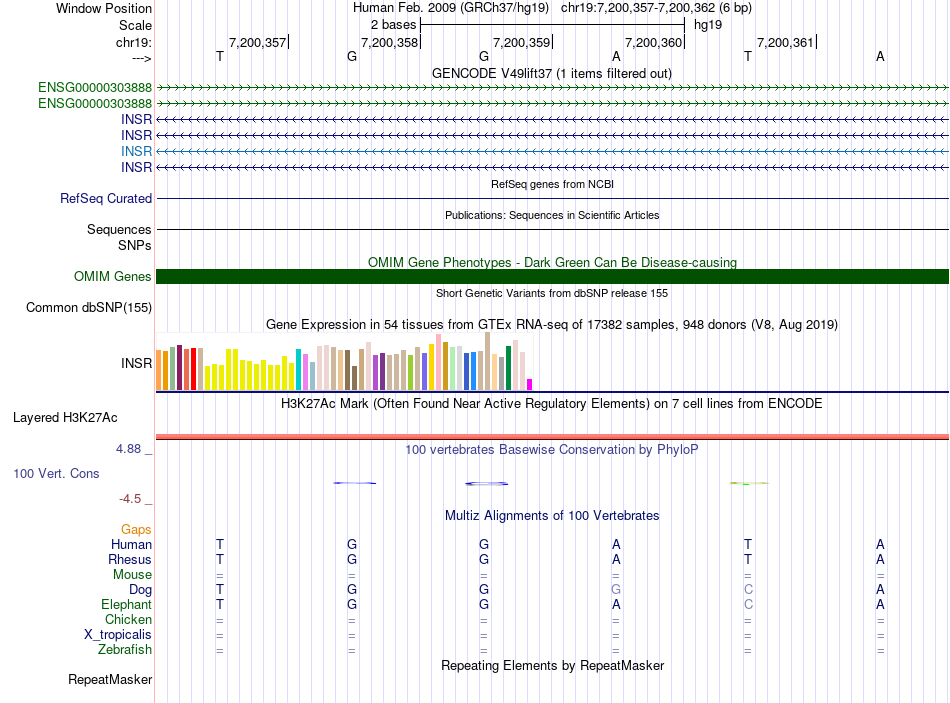Click the Window Position label
The width and height of the screenshot is (950, 703).
(104, 8)
